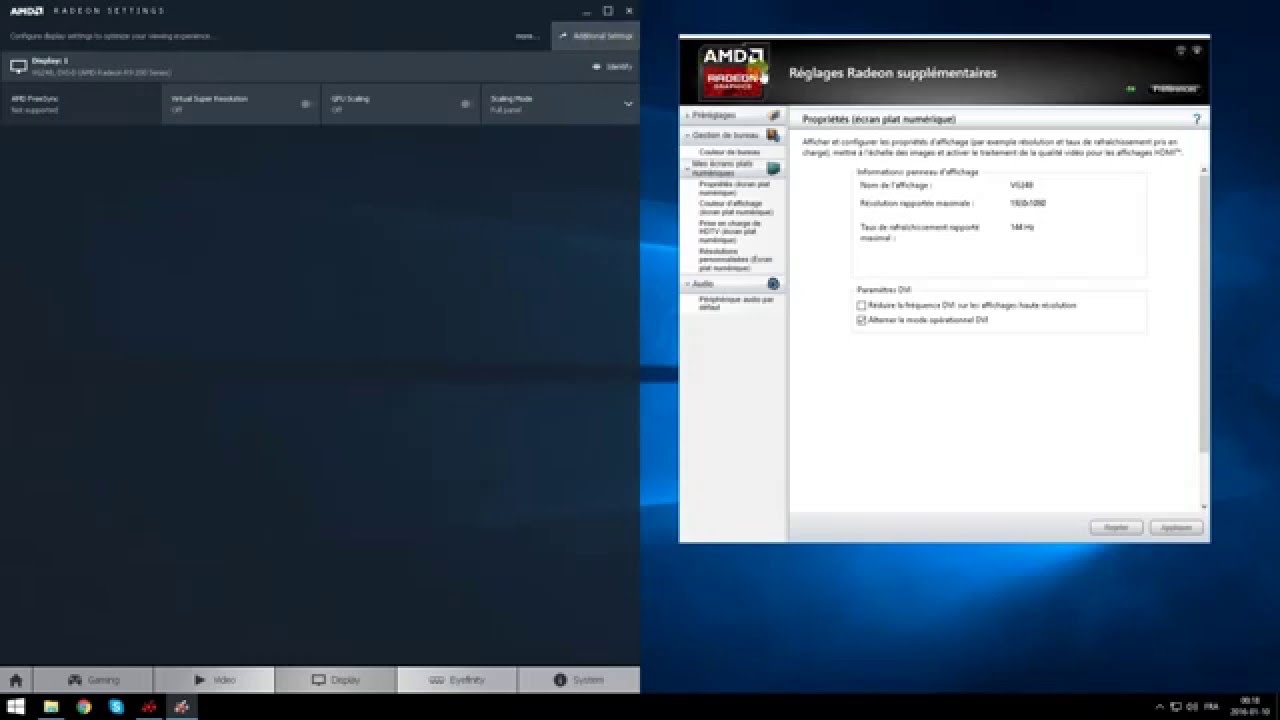Open the Video tab
This screenshot has height=720, width=1280.
[x=214, y=680]
